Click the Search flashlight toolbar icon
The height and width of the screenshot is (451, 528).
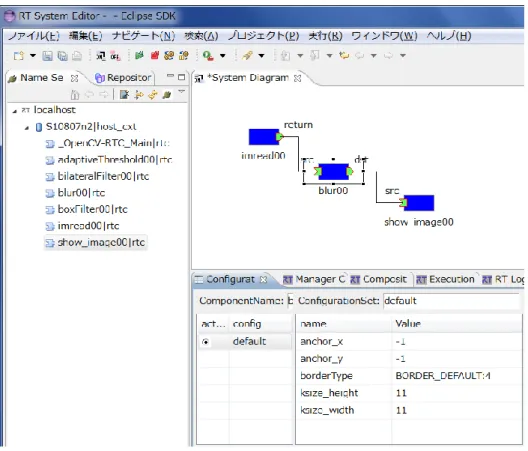[x=248, y=56]
